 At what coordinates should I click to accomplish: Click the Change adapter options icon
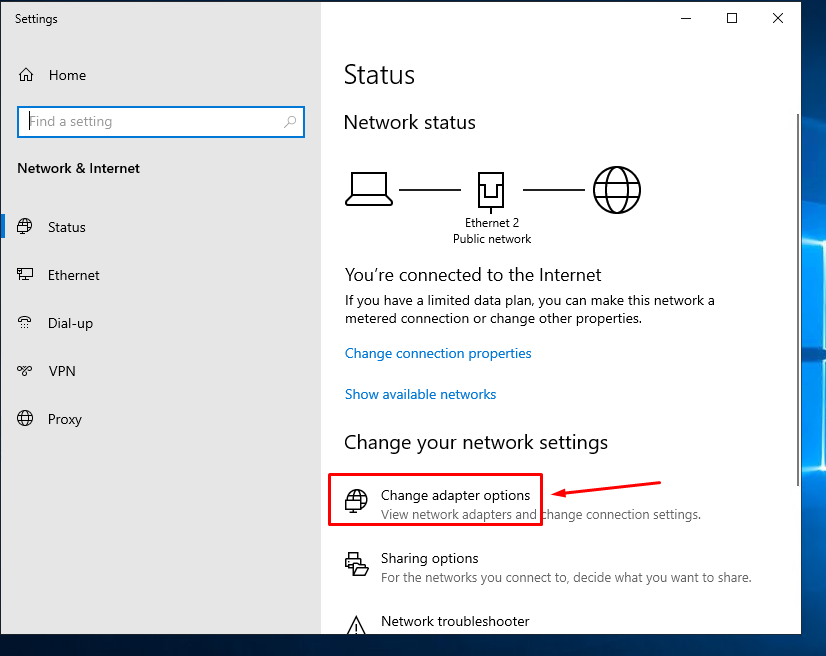click(x=356, y=501)
